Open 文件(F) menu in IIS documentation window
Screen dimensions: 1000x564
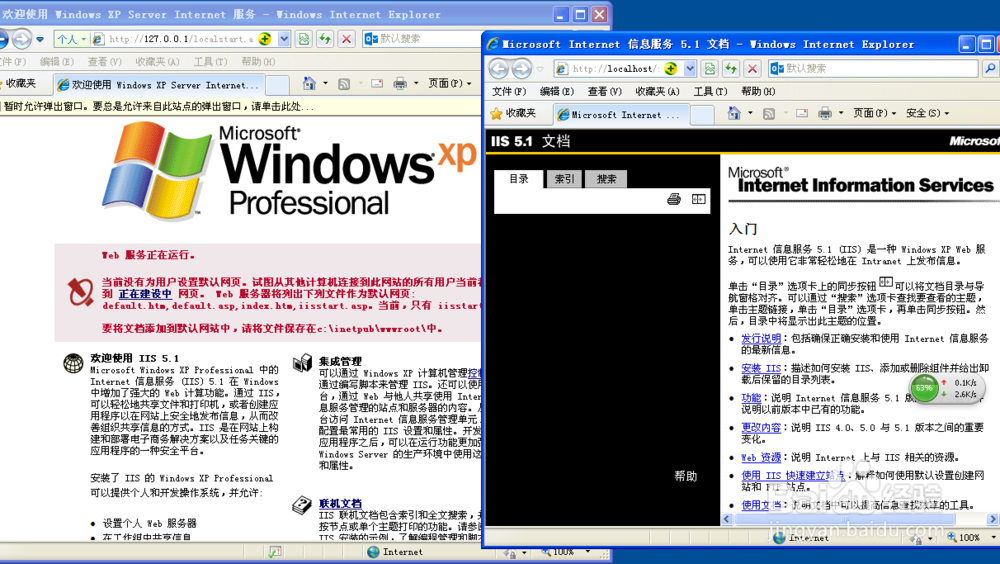pyautogui.click(x=509, y=91)
